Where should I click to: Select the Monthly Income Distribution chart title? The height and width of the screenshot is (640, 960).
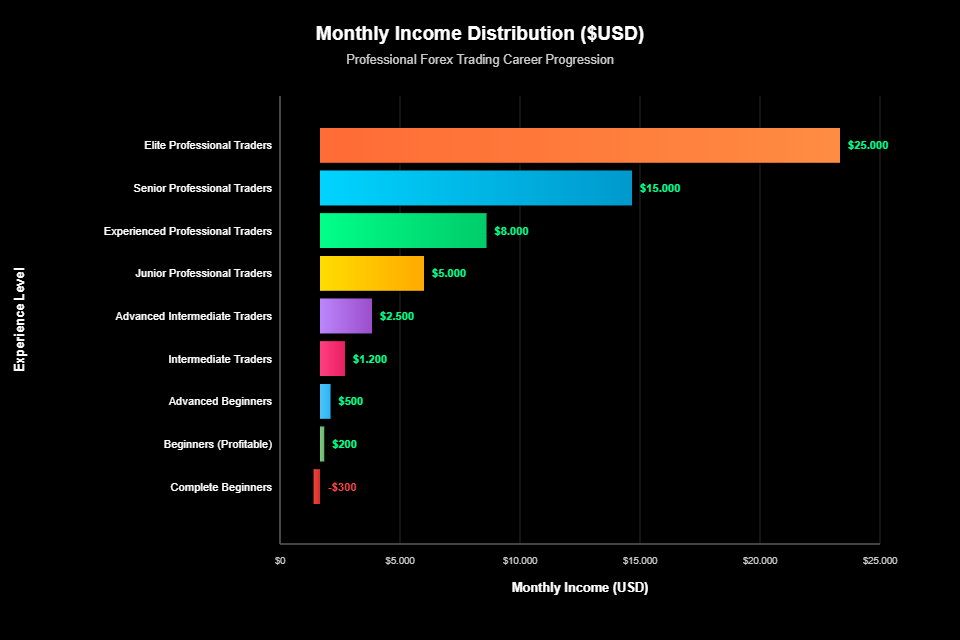click(x=480, y=34)
